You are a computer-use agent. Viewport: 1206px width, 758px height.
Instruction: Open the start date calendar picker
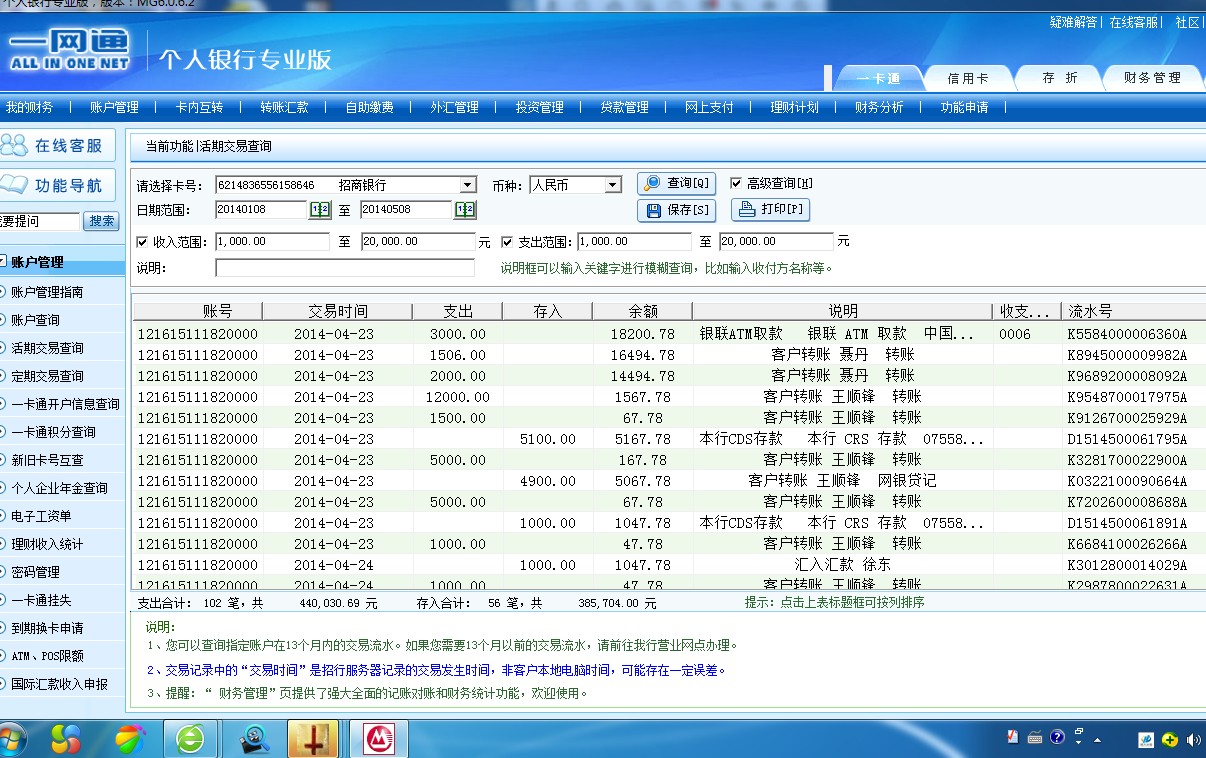[x=319, y=210]
